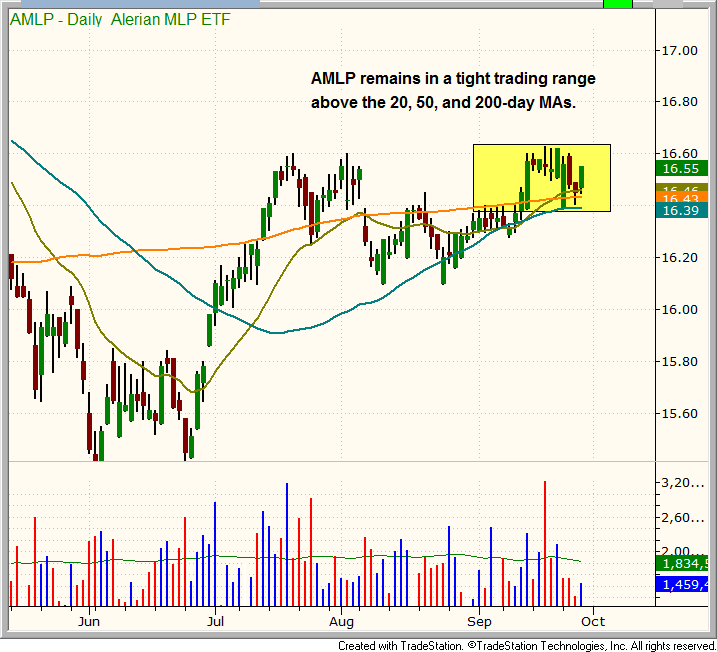The height and width of the screenshot is (652, 717).
Task: Click the annotation 'AMLP remains in a tight trading range'
Action: 453,78
